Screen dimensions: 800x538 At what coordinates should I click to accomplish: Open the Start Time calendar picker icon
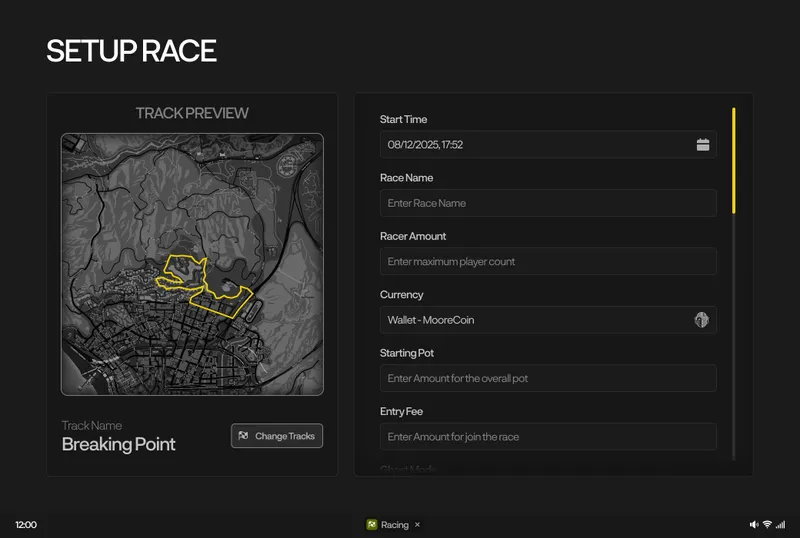(703, 144)
